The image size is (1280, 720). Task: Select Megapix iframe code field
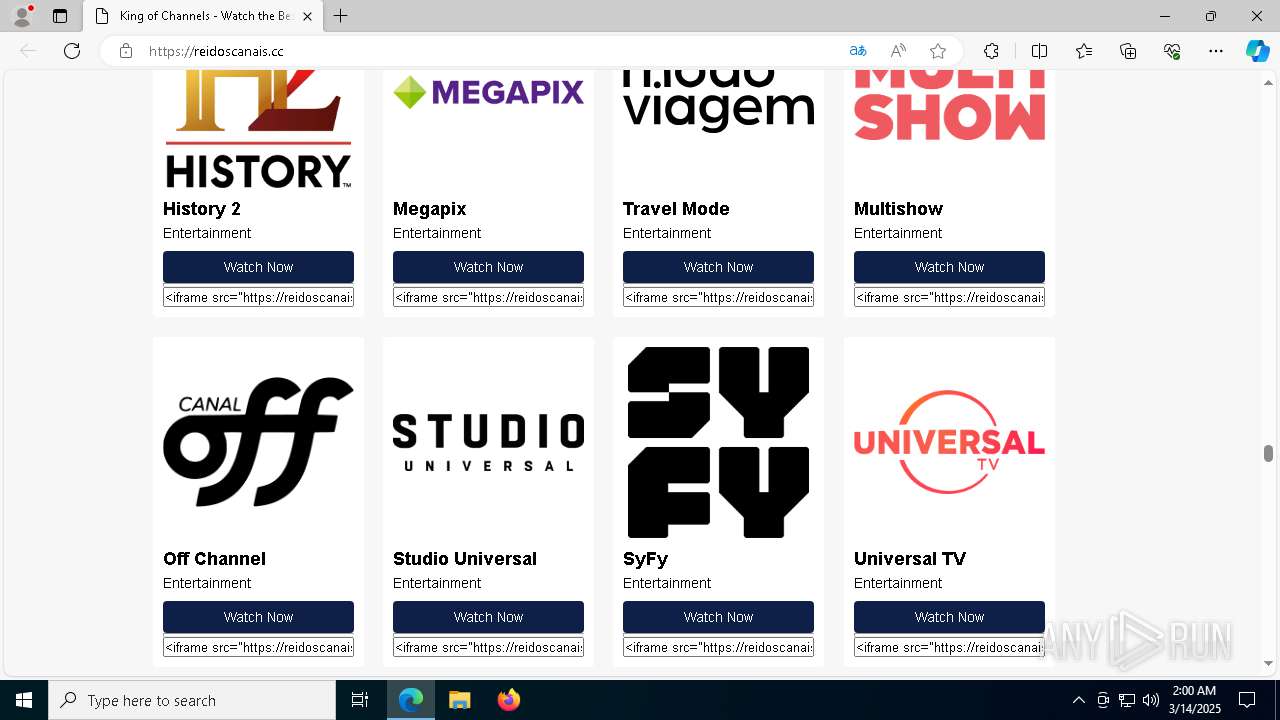click(x=488, y=297)
